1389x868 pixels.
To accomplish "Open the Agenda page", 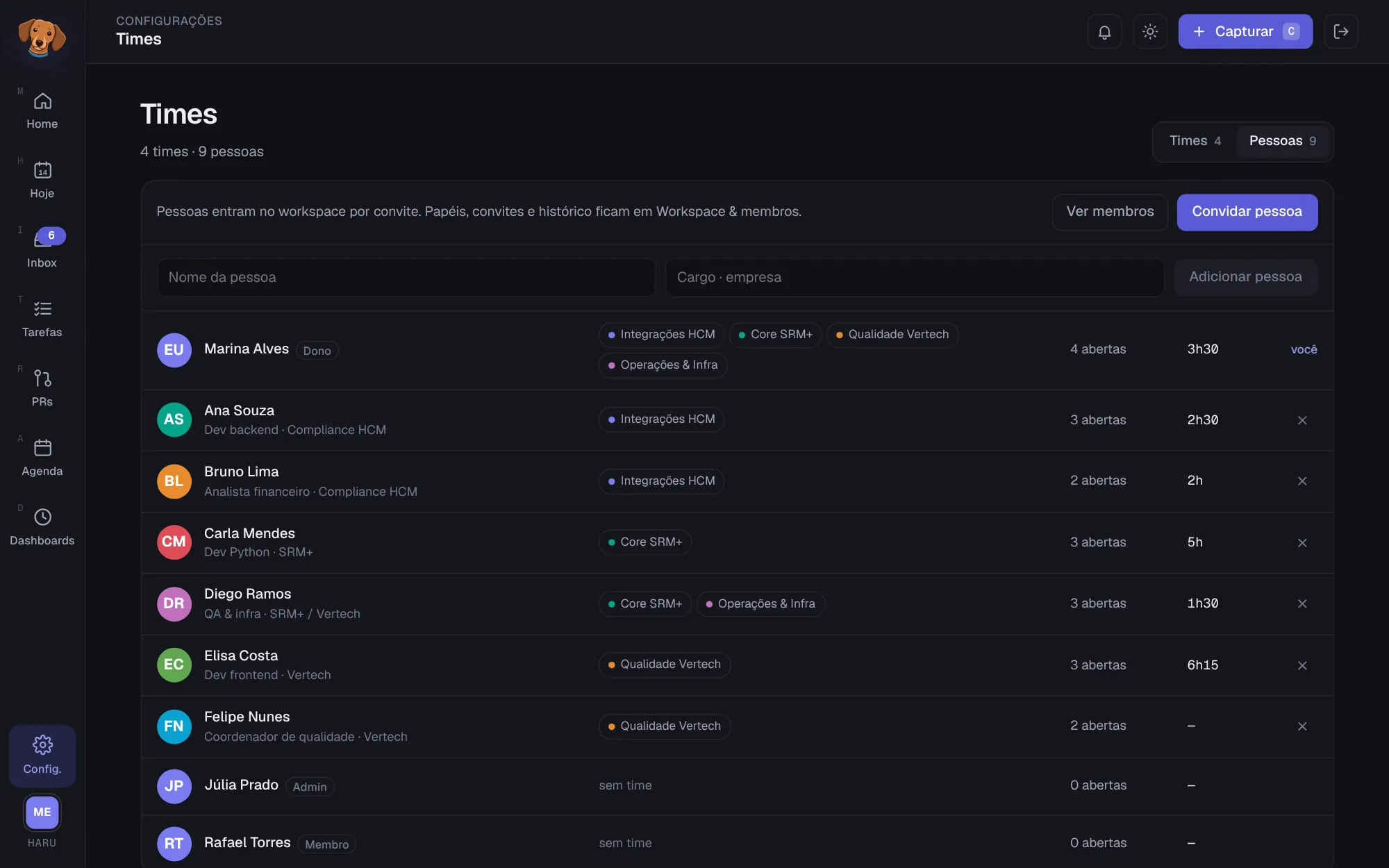I will [42, 458].
